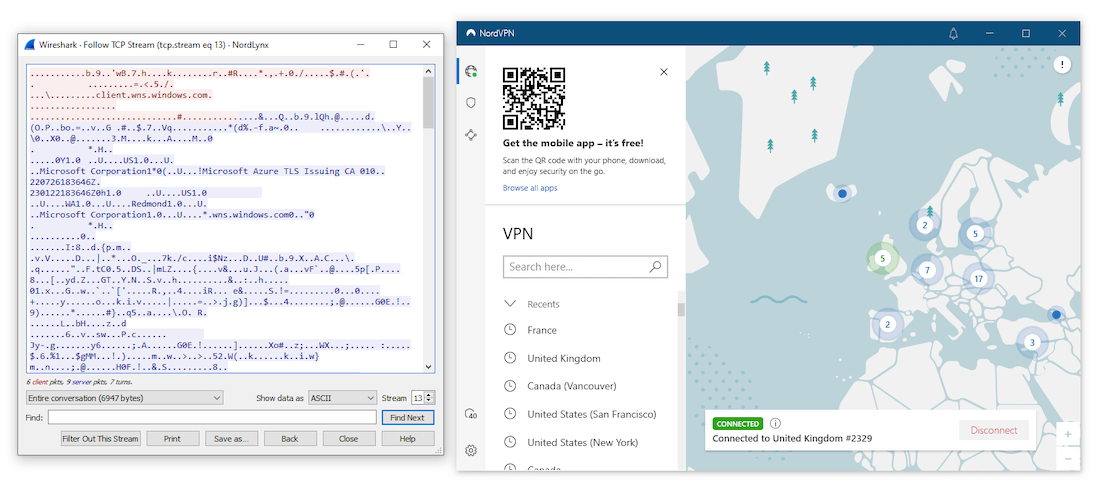The height and width of the screenshot is (491, 1100).
Task: Select United Kingdom in Recents
Action: coord(564,358)
